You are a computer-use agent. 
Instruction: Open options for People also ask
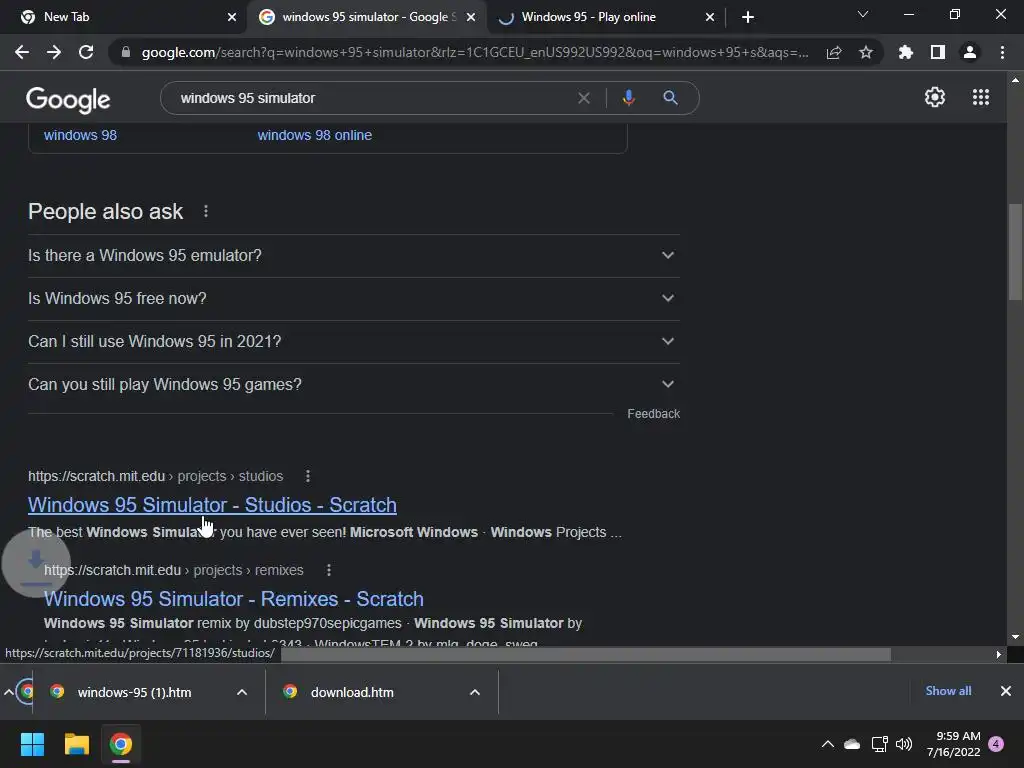click(x=206, y=212)
